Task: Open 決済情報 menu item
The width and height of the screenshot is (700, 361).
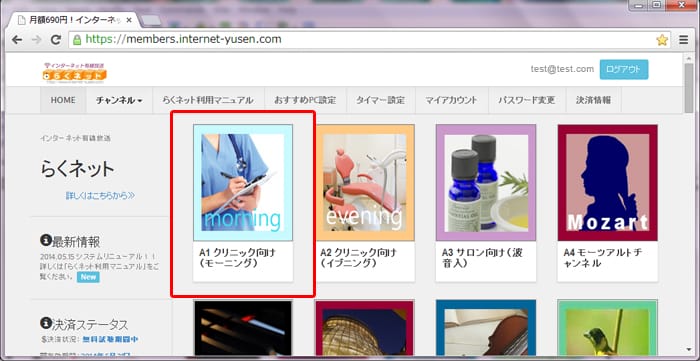Action: (x=593, y=100)
